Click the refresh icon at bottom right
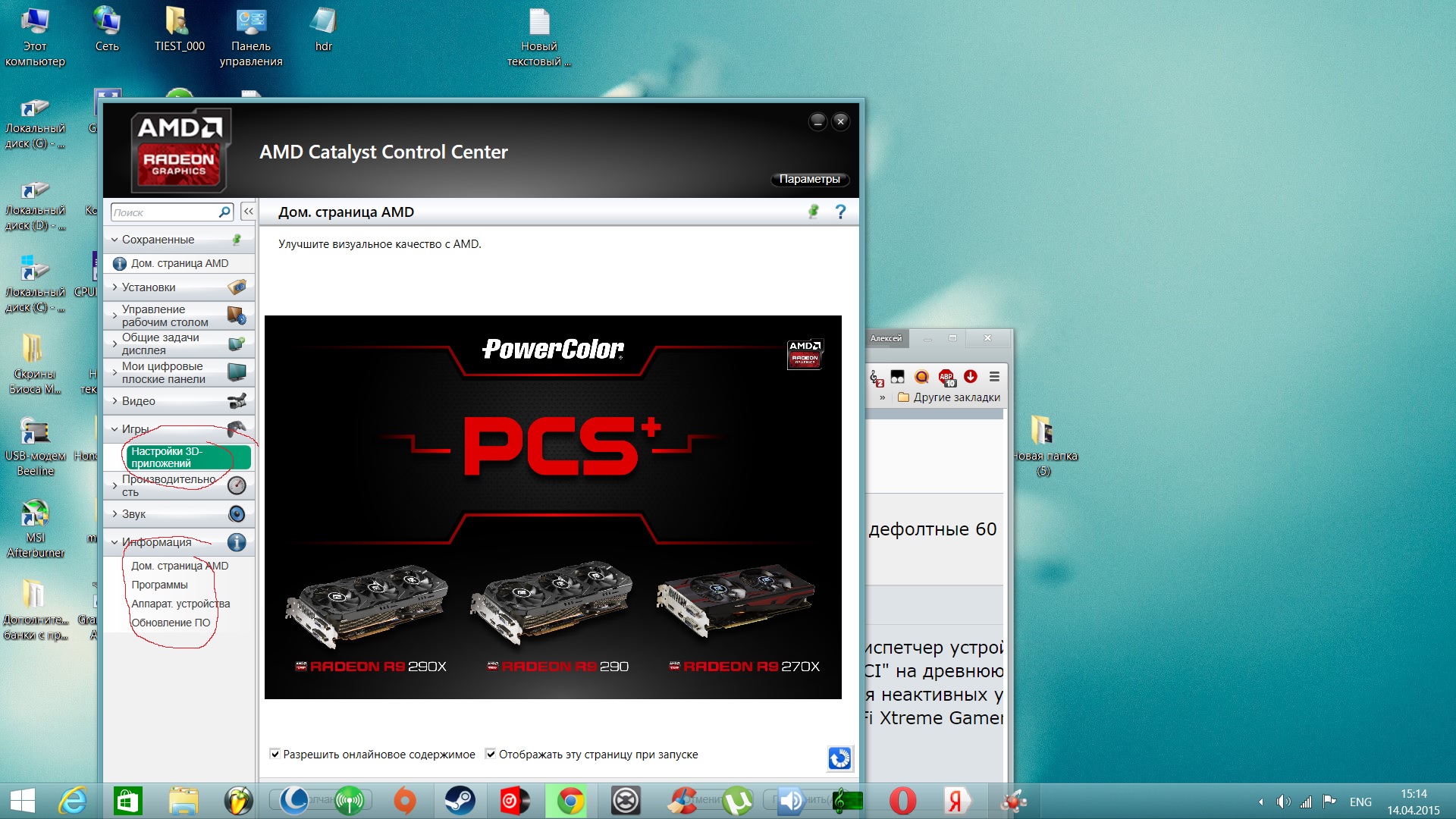 [x=839, y=758]
